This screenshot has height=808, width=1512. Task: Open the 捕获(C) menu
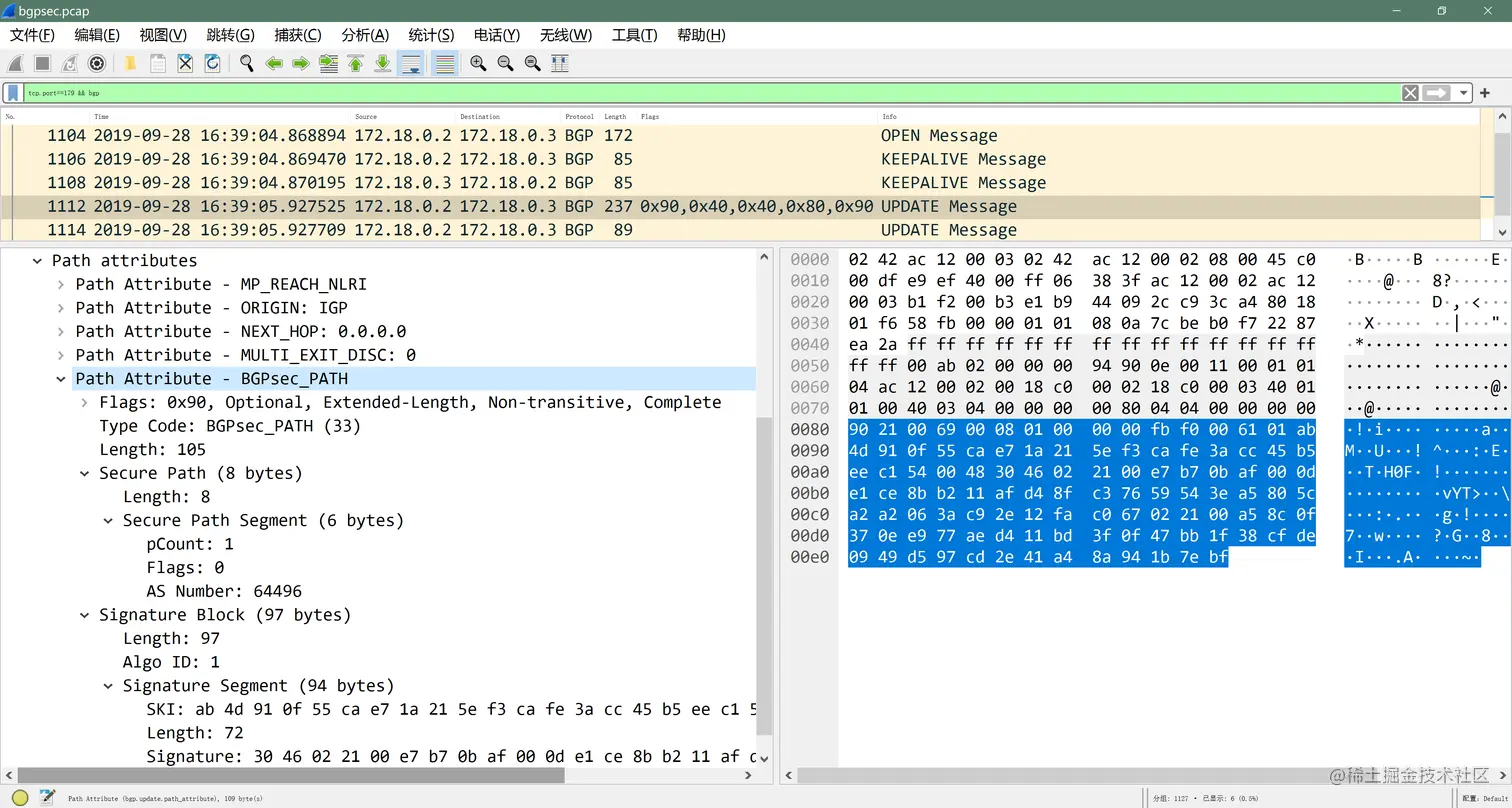[298, 35]
